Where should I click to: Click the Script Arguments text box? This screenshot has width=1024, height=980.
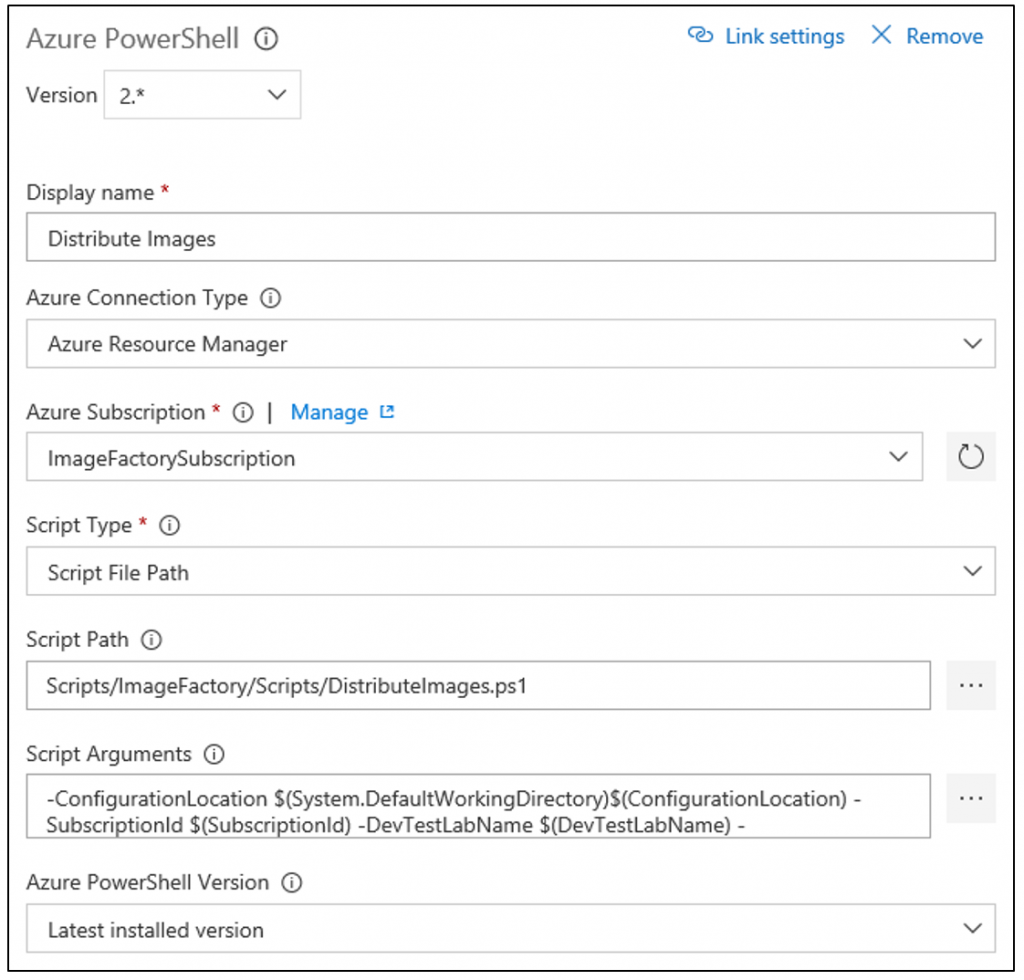(x=478, y=806)
